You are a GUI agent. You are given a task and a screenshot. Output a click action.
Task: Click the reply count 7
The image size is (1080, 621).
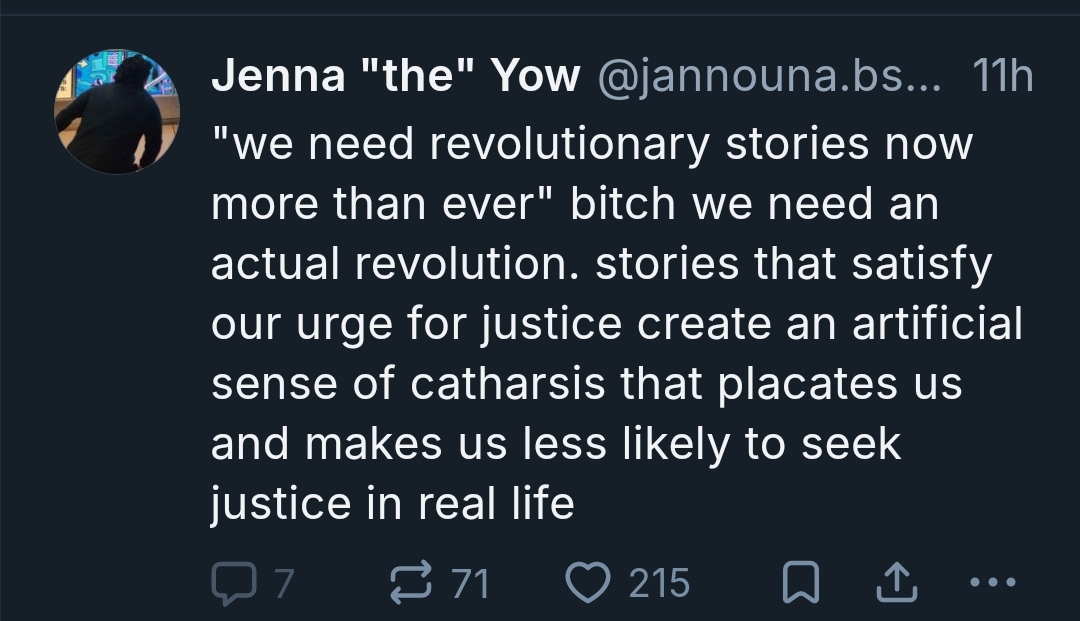pos(283,582)
